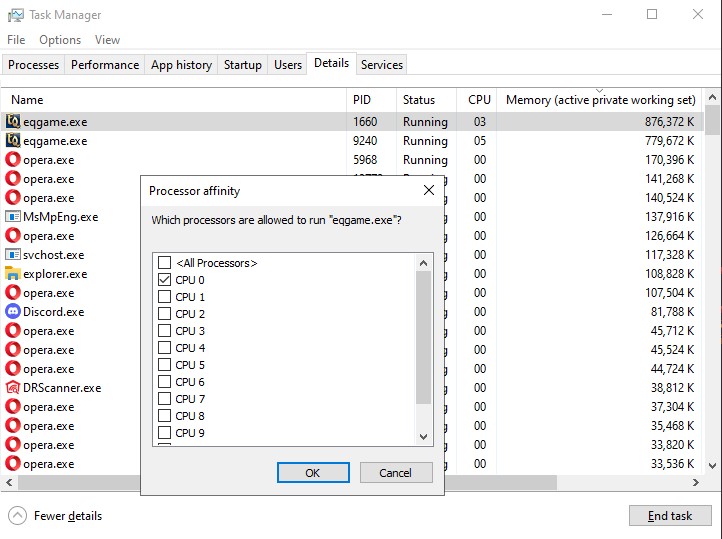Image resolution: width=722 pixels, height=539 pixels.
Task: Confirm affinity with OK button
Action: pyautogui.click(x=312, y=473)
